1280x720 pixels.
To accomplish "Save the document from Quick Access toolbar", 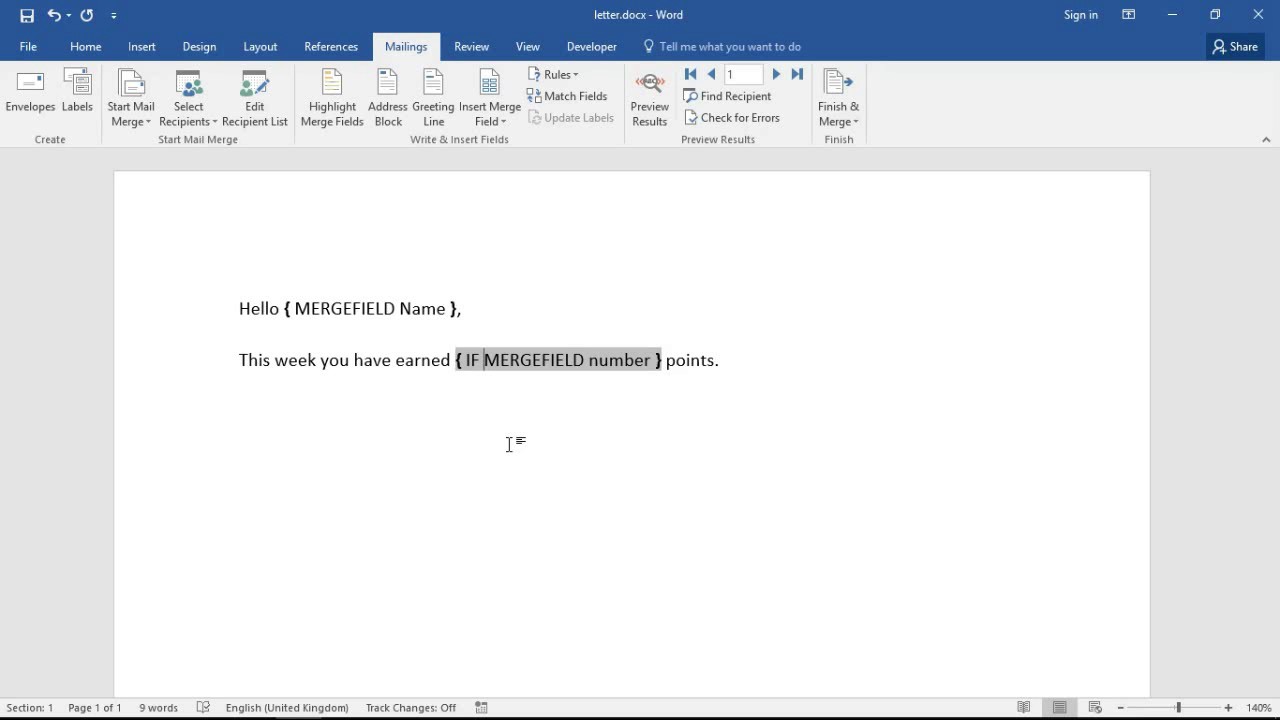I will click(x=27, y=15).
